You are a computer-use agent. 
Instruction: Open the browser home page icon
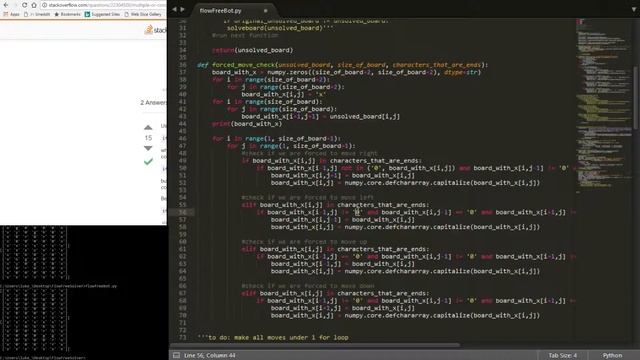coord(34,5)
